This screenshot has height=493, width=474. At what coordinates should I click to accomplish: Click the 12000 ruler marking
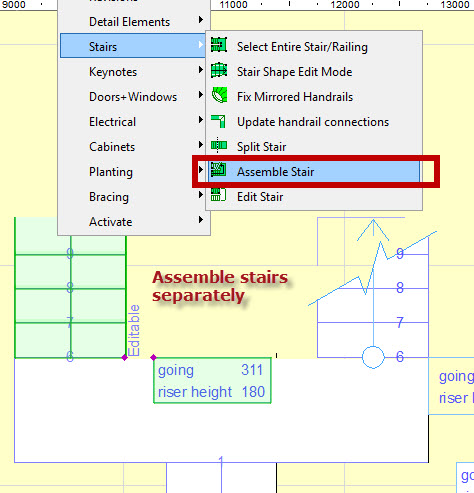pyautogui.click(x=345, y=5)
